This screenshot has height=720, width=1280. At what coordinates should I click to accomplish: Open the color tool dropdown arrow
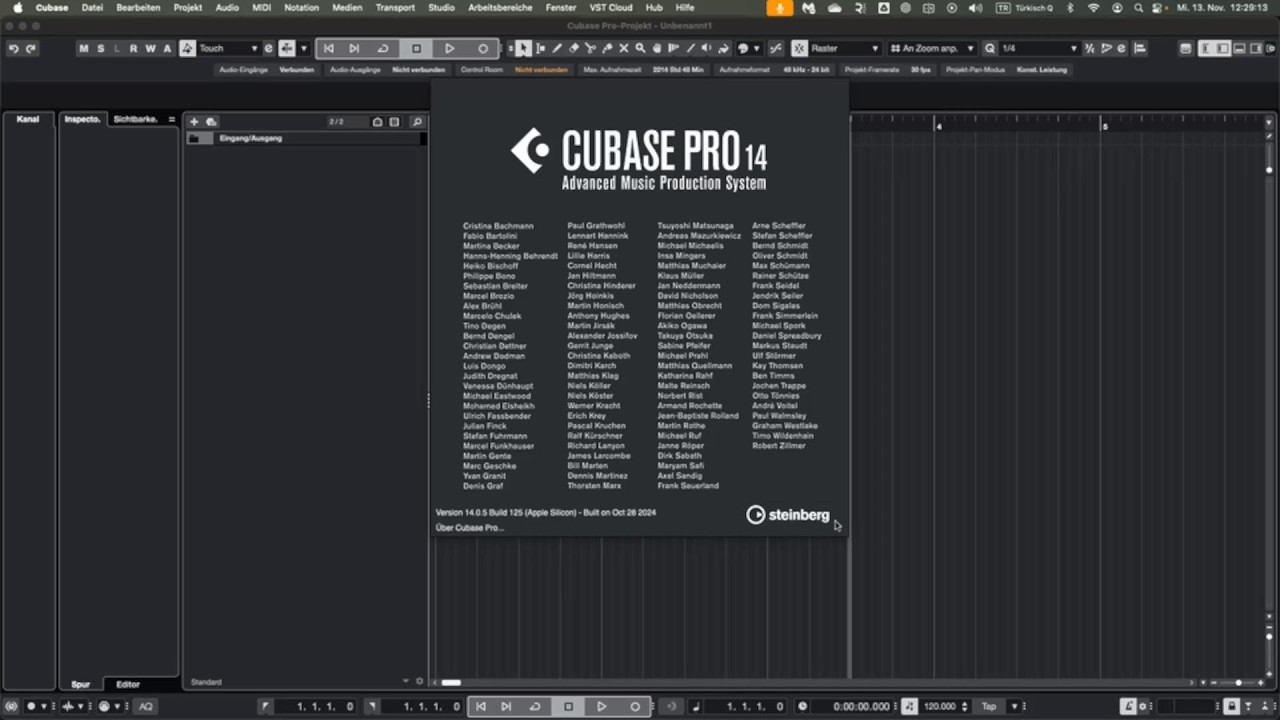pos(758,48)
